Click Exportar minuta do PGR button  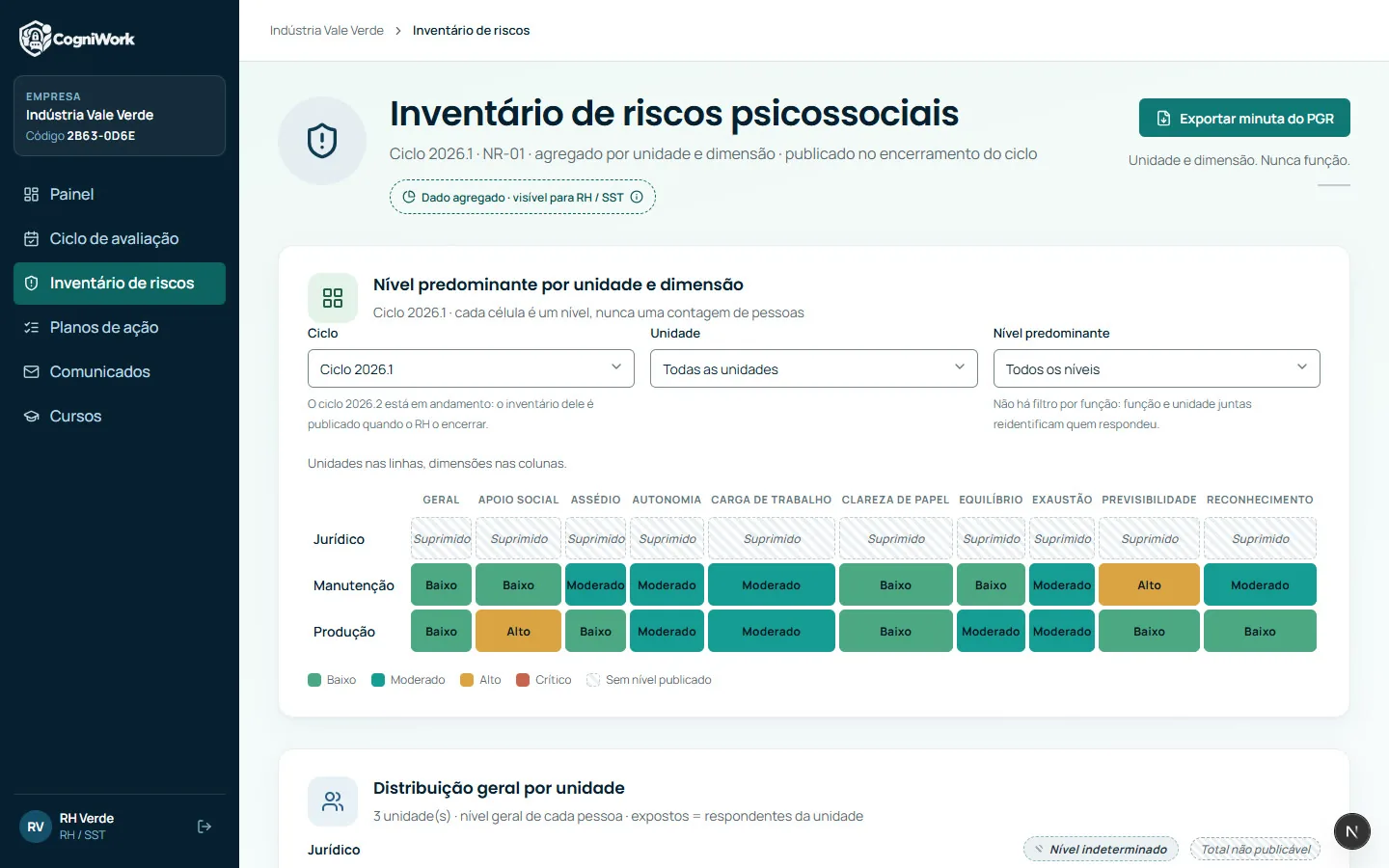tap(1244, 118)
